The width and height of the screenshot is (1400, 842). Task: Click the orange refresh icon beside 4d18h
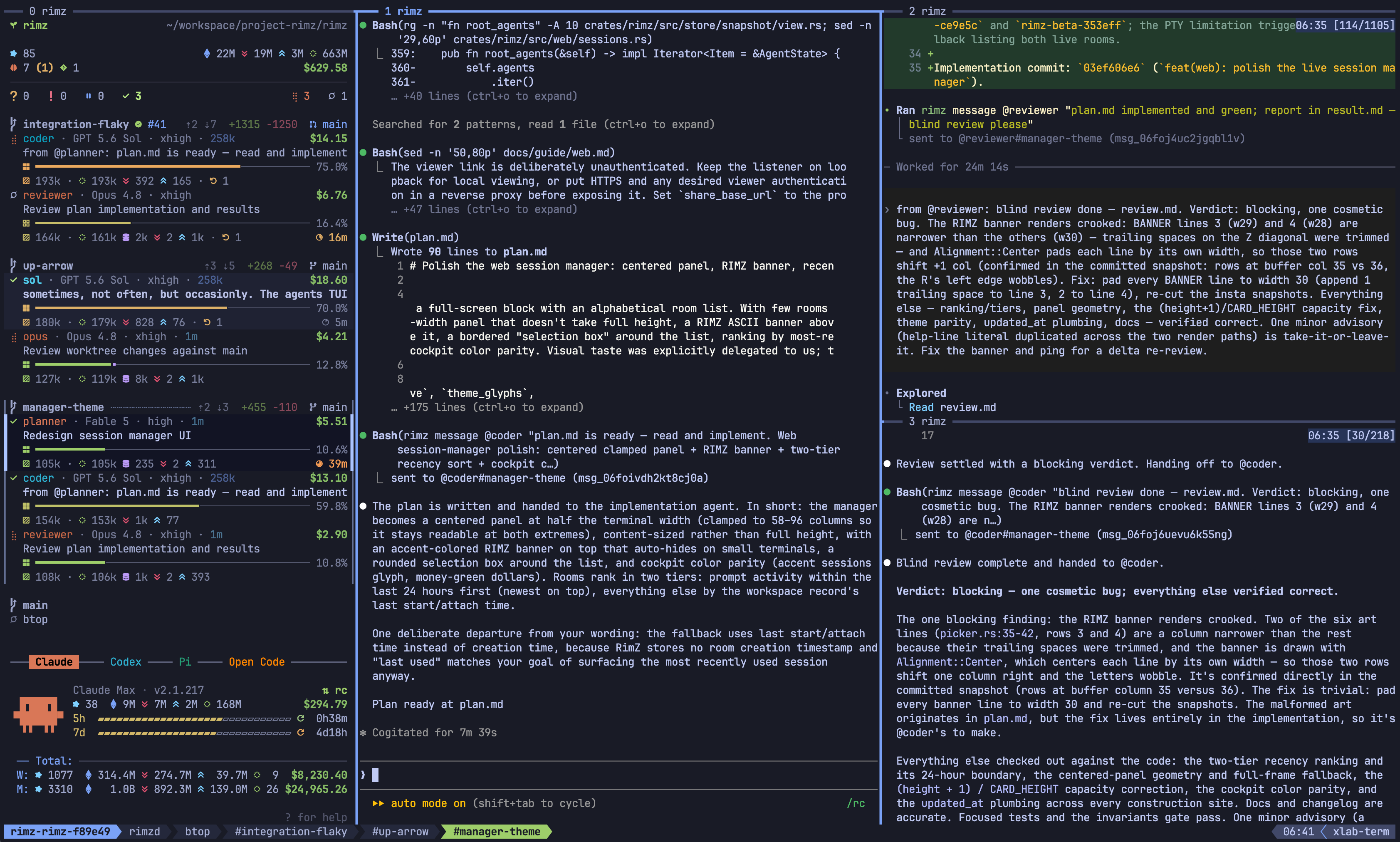point(301,733)
